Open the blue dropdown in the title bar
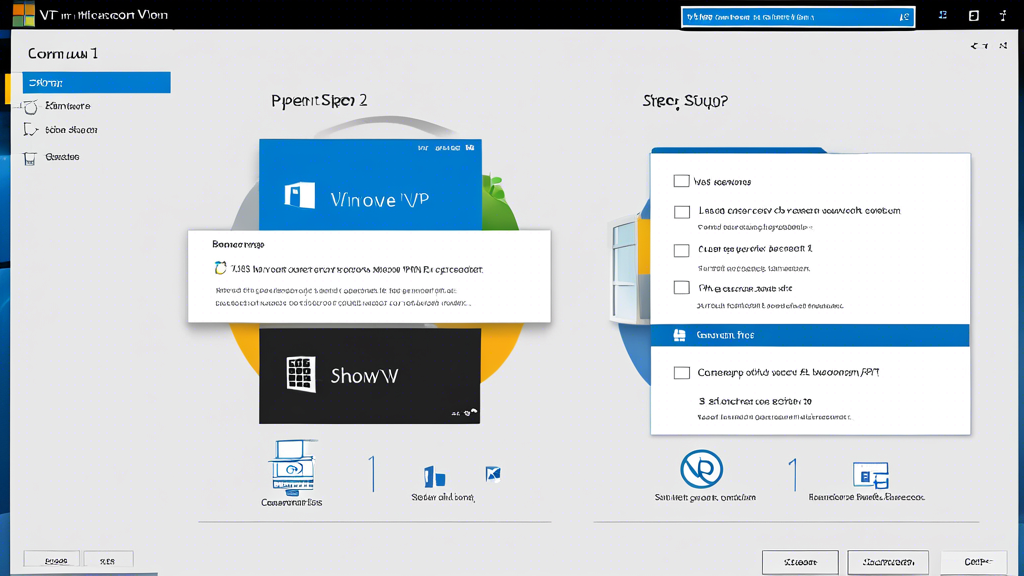The height and width of the screenshot is (576, 1024). (797, 17)
